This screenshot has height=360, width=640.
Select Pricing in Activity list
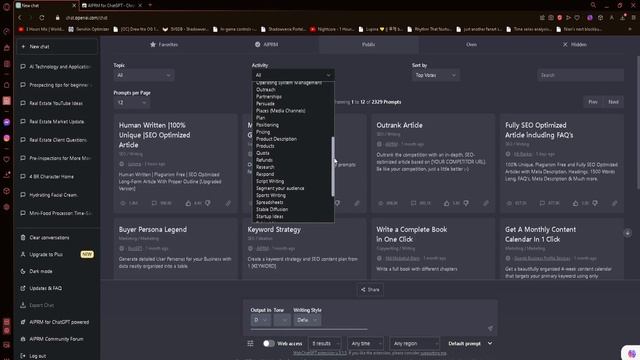tap(263, 132)
